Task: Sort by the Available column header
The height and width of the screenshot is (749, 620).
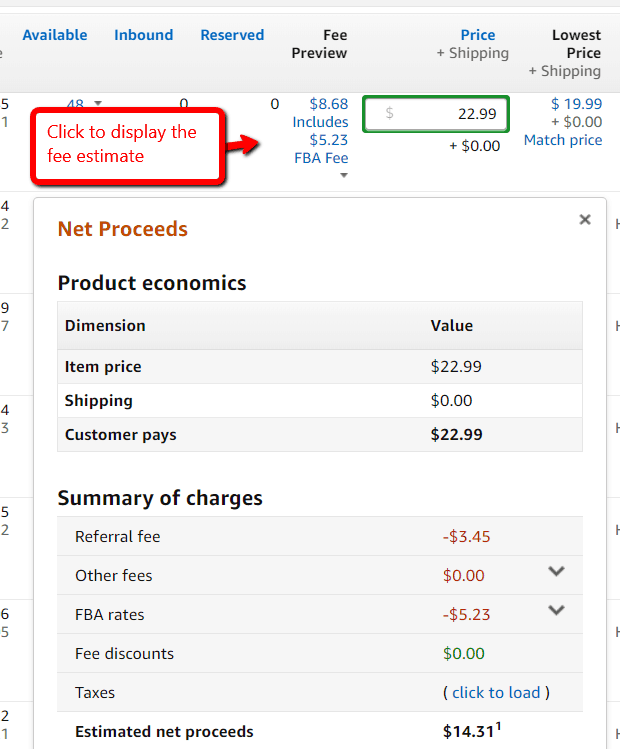Action: click(x=55, y=35)
